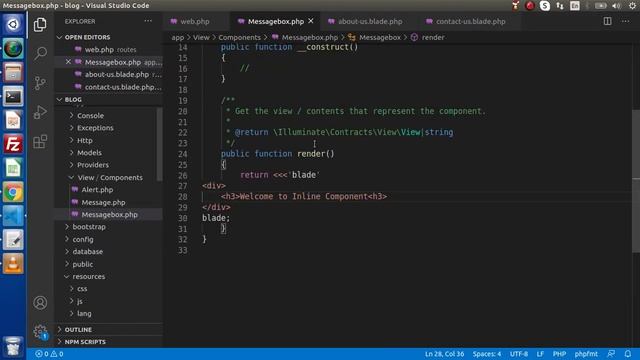Expand the css folder
This screenshot has width=640, height=360.
pyautogui.click(x=82, y=289)
